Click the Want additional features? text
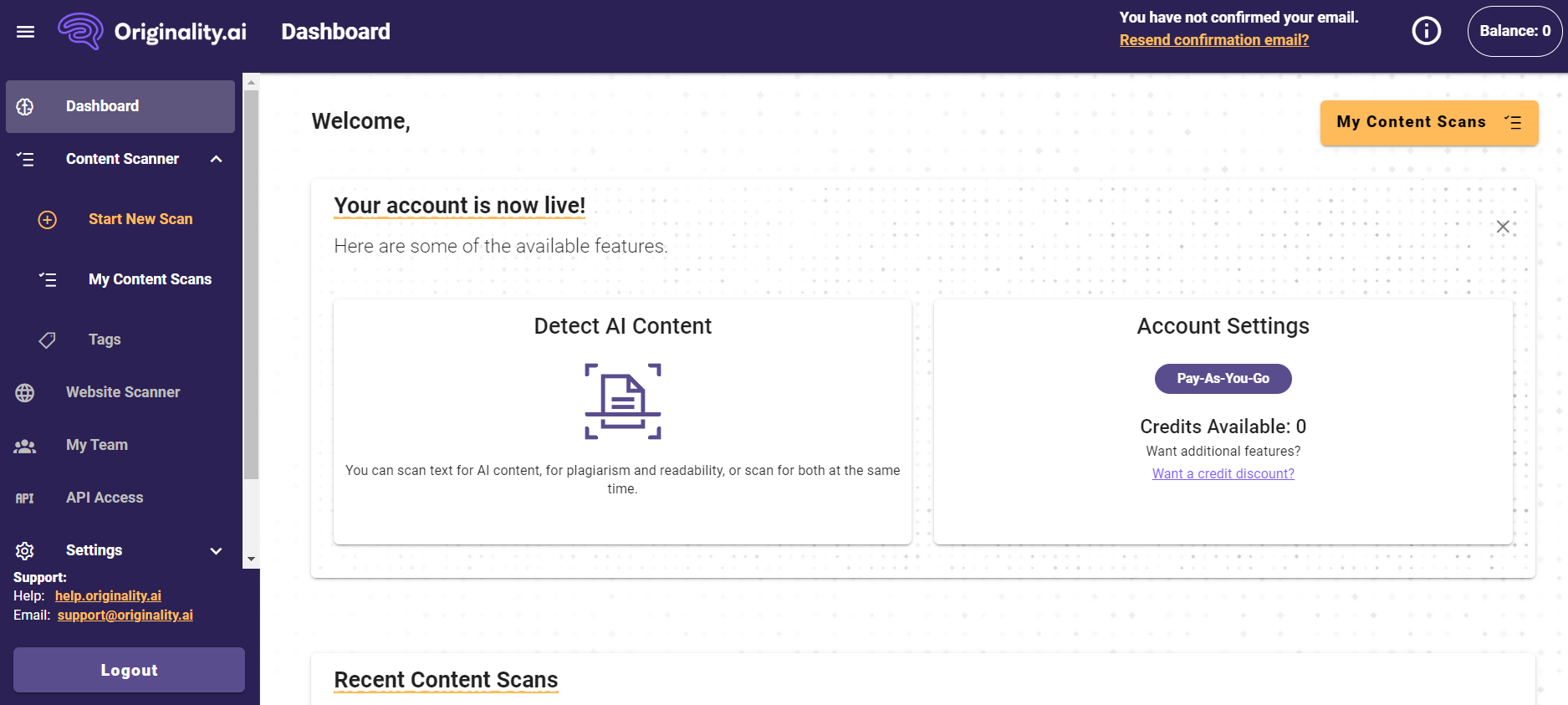Screen dimensions: 1568x705 pos(1223,451)
